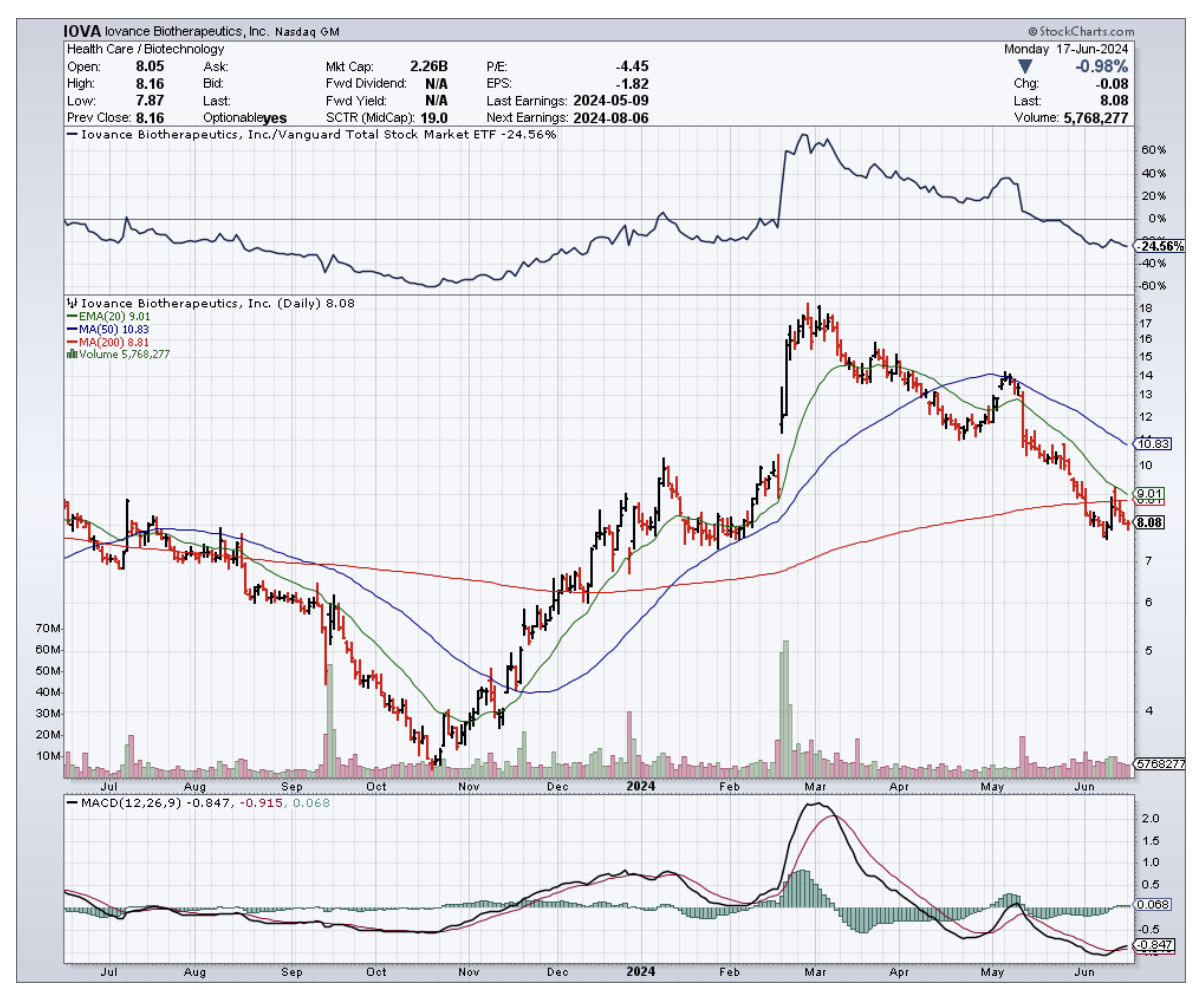Click the Health Care / Biotechnology sector text
This screenshot has width=1194, height=990.
tap(145, 49)
